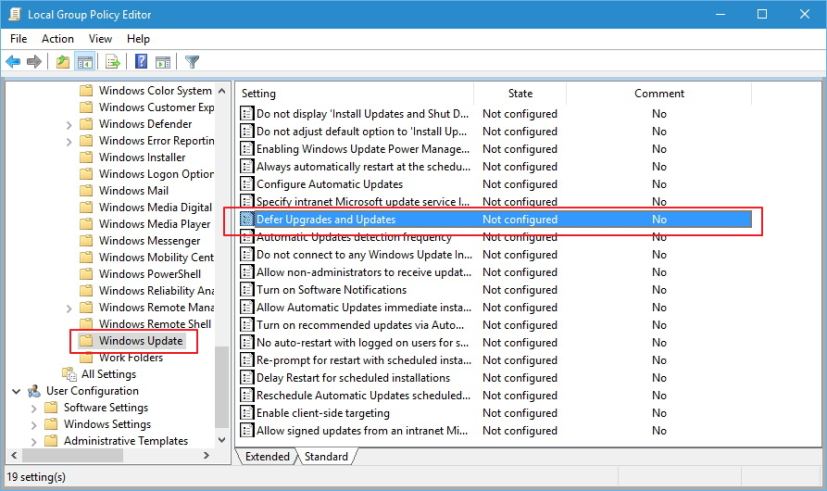827x491 pixels.
Task: Click tree horizontal scrollbar left arrow
Action: (x=14, y=455)
